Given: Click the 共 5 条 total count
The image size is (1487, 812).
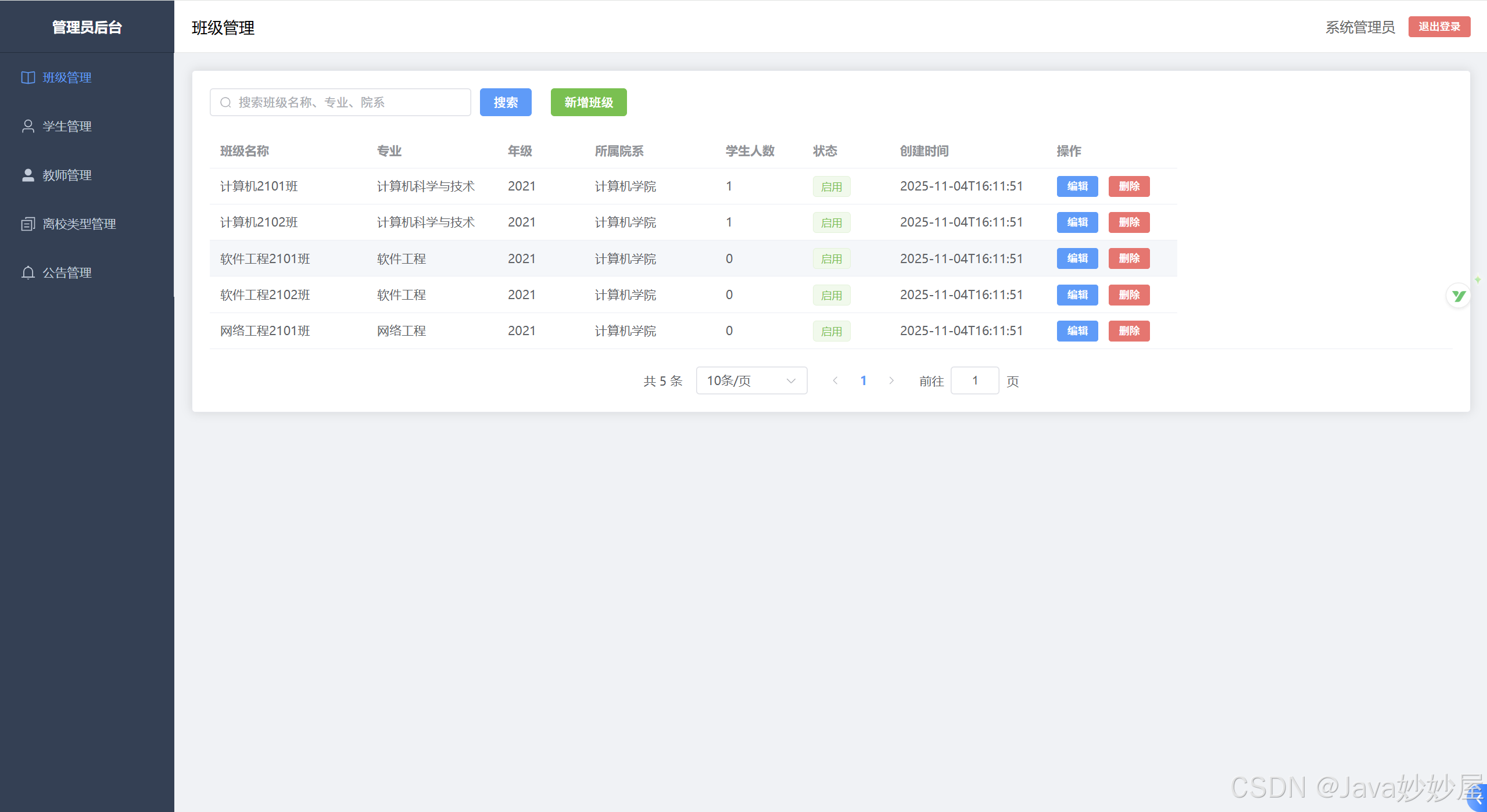Looking at the screenshot, I should click(663, 381).
